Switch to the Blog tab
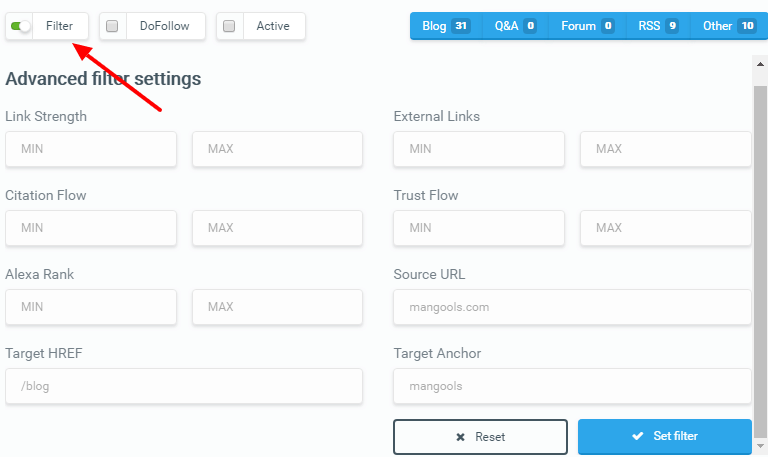The image size is (768, 457). (x=445, y=26)
